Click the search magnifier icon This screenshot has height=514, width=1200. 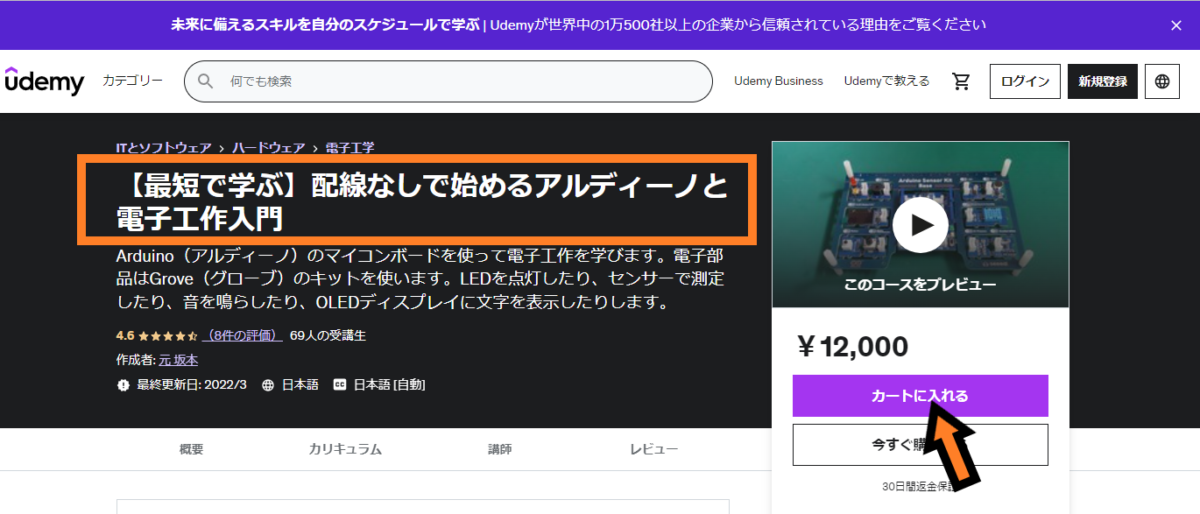pyautogui.click(x=205, y=81)
